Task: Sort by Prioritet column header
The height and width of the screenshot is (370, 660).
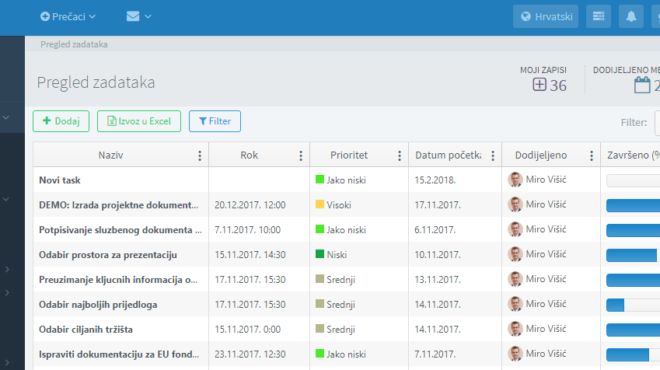Action: pyautogui.click(x=349, y=155)
